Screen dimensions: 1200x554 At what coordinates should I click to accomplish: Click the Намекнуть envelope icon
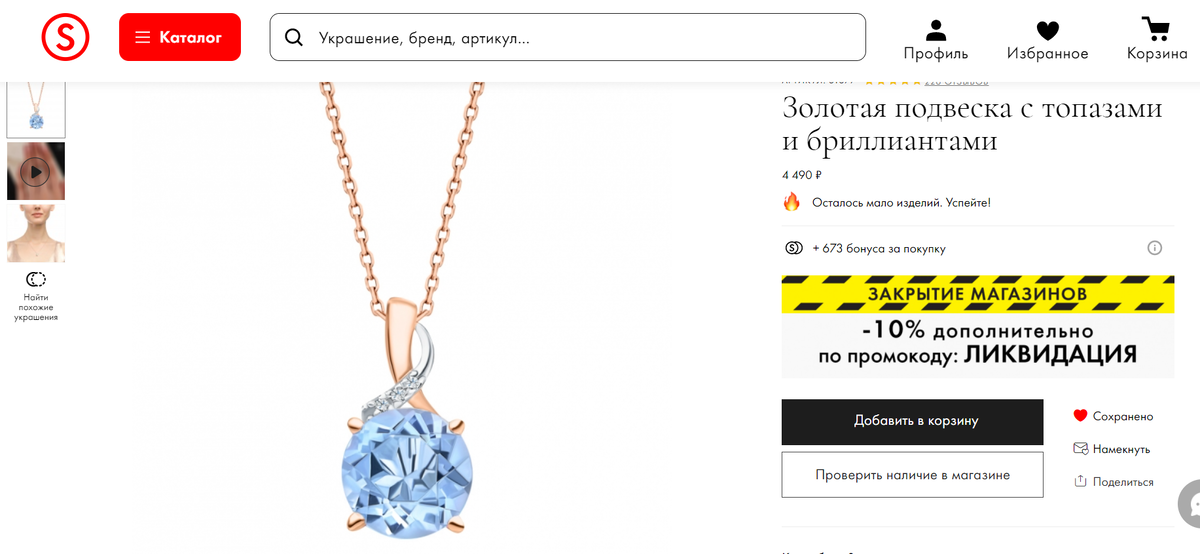click(1080, 449)
